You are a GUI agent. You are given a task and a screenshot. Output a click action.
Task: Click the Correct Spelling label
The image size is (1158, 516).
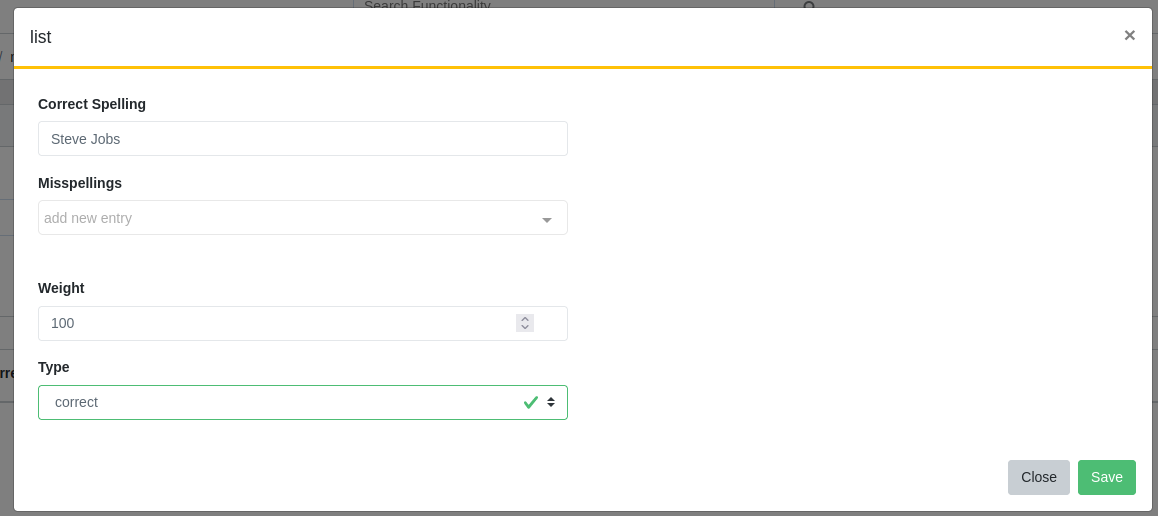click(x=92, y=104)
